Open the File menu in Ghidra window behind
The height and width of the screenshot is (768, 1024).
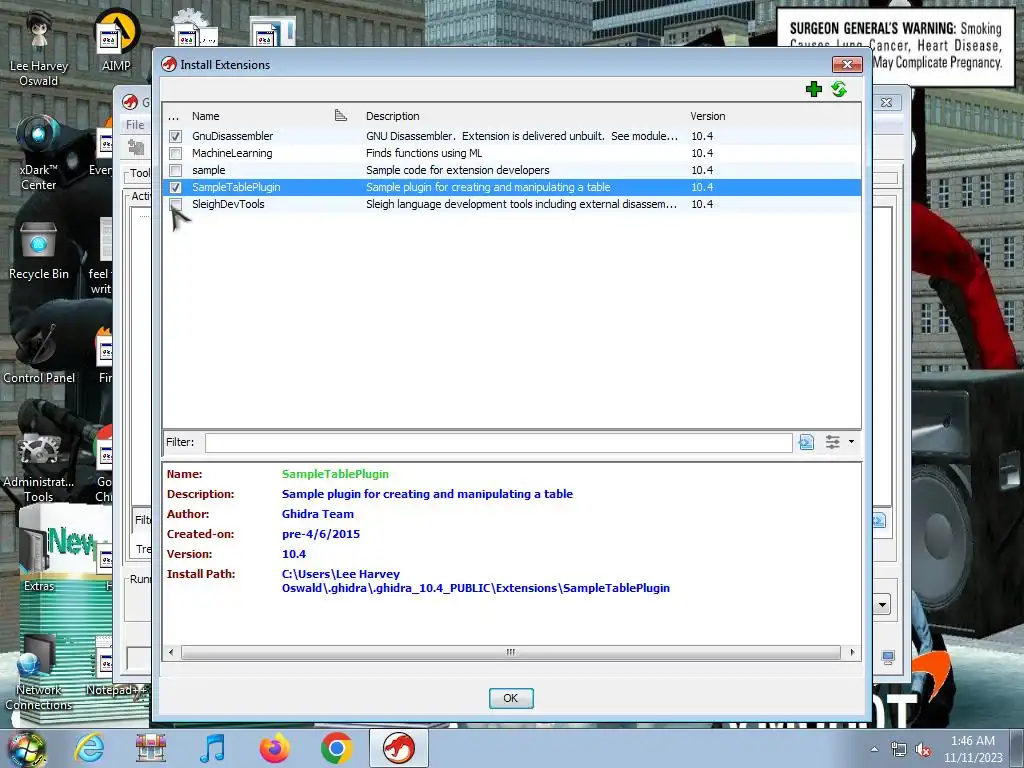[135, 125]
